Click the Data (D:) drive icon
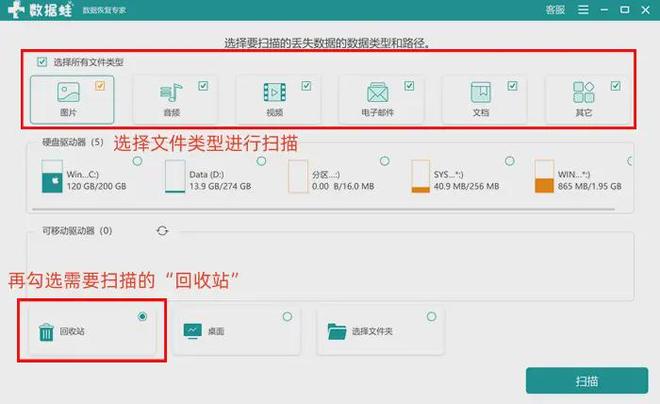Image resolution: width=660 pixels, height=404 pixels. coord(175,176)
